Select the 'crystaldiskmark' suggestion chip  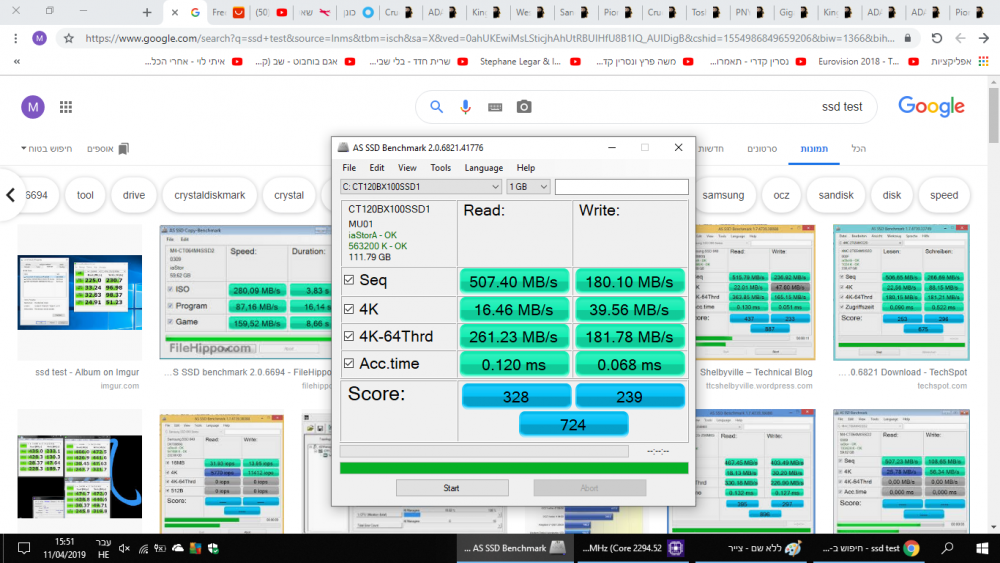(x=210, y=195)
